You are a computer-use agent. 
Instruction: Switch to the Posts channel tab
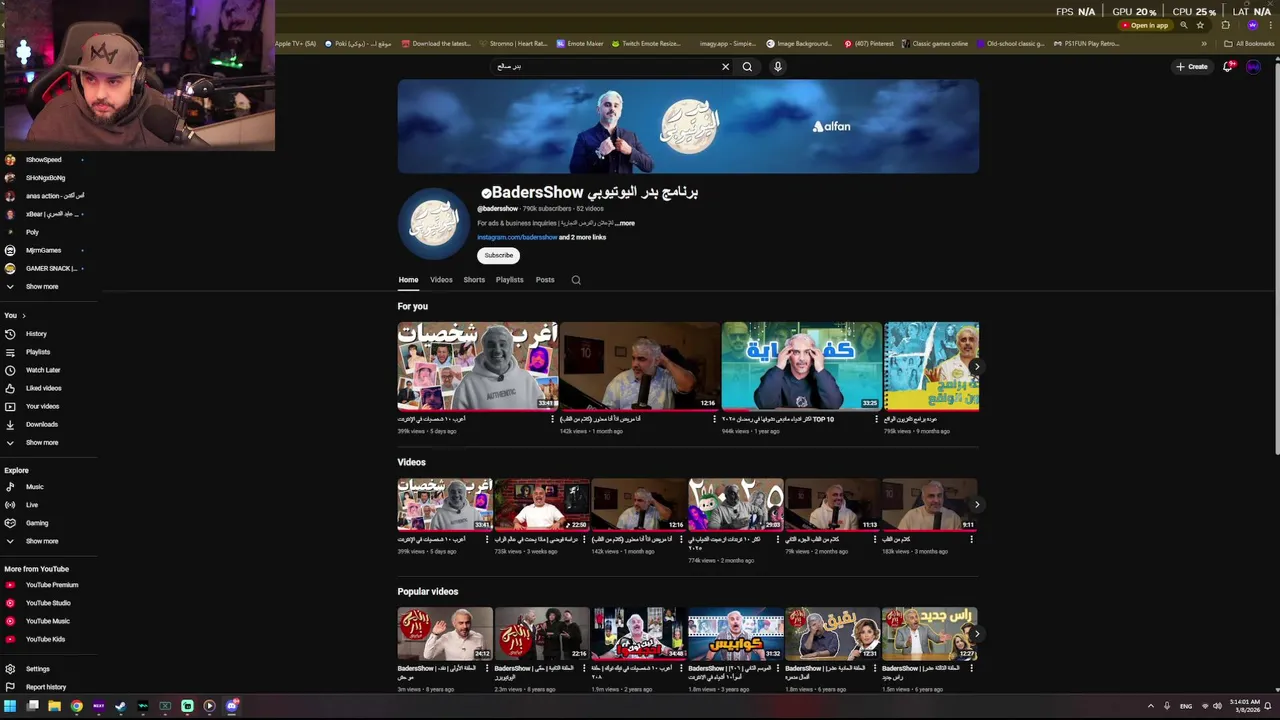pyautogui.click(x=545, y=280)
